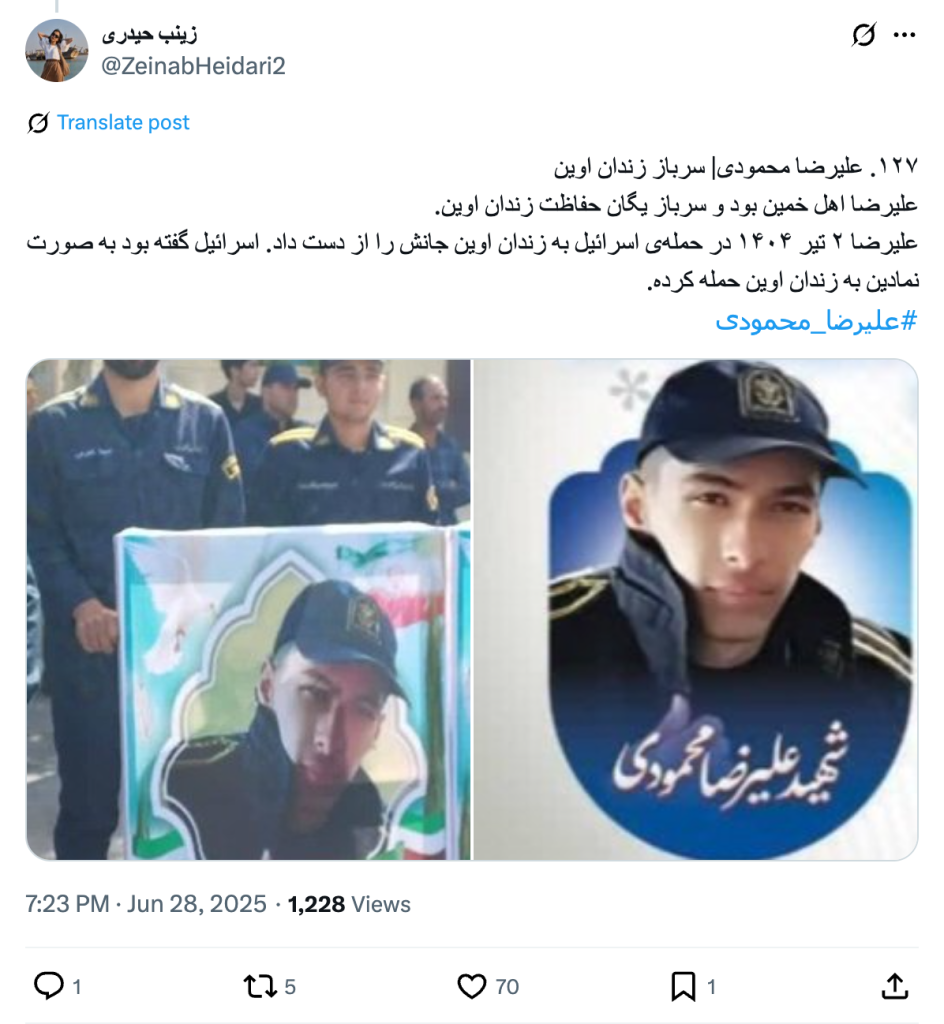This screenshot has width=944, height=1024.
Task: Open the @ZeinabHeidari2 profile handle
Action: [193, 66]
